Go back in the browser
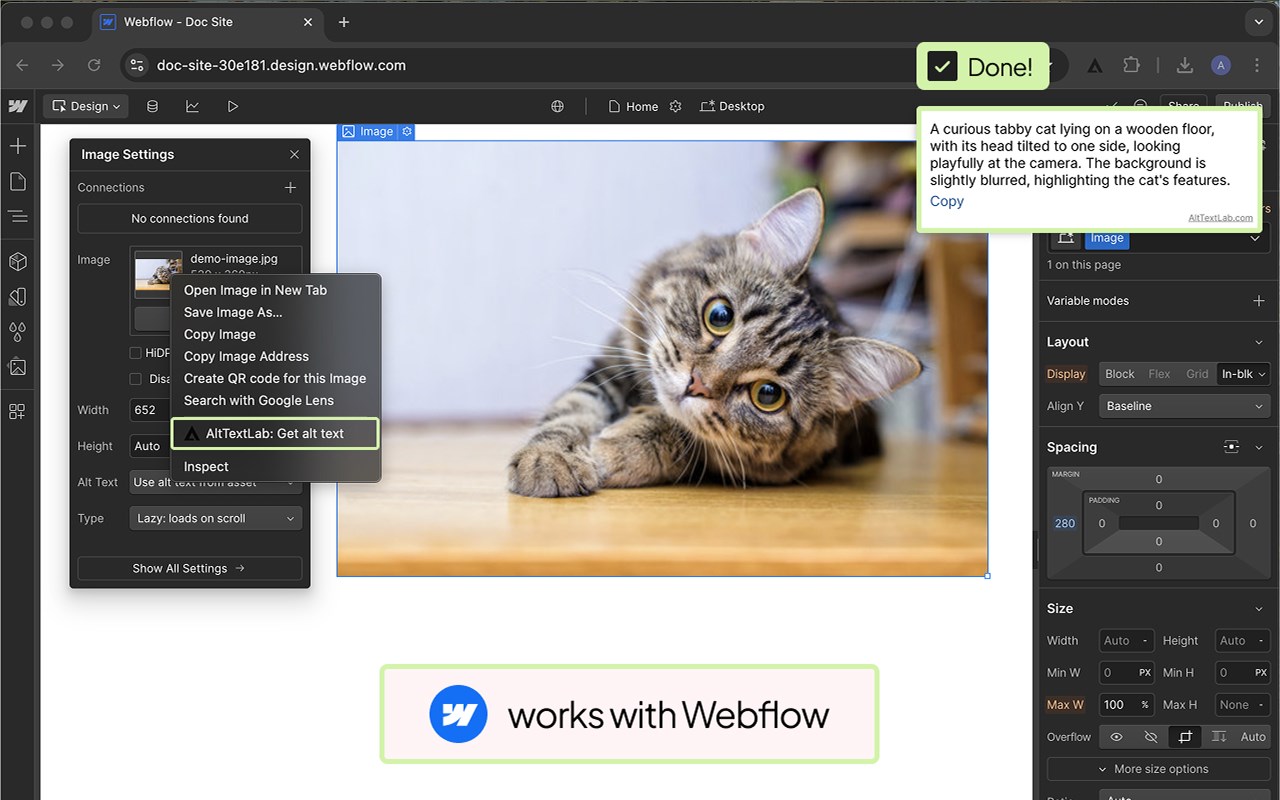Image resolution: width=1280 pixels, height=800 pixels. 22,65
